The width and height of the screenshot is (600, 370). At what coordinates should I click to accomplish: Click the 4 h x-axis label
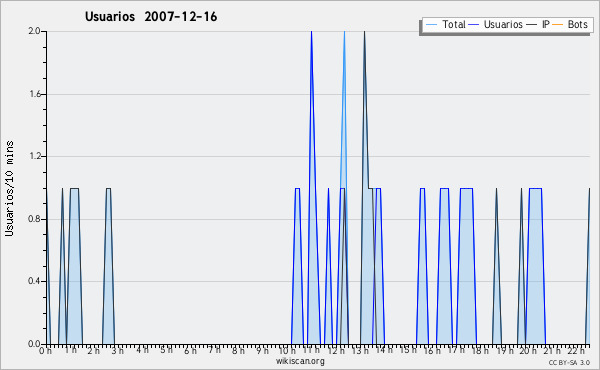(x=142, y=350)
